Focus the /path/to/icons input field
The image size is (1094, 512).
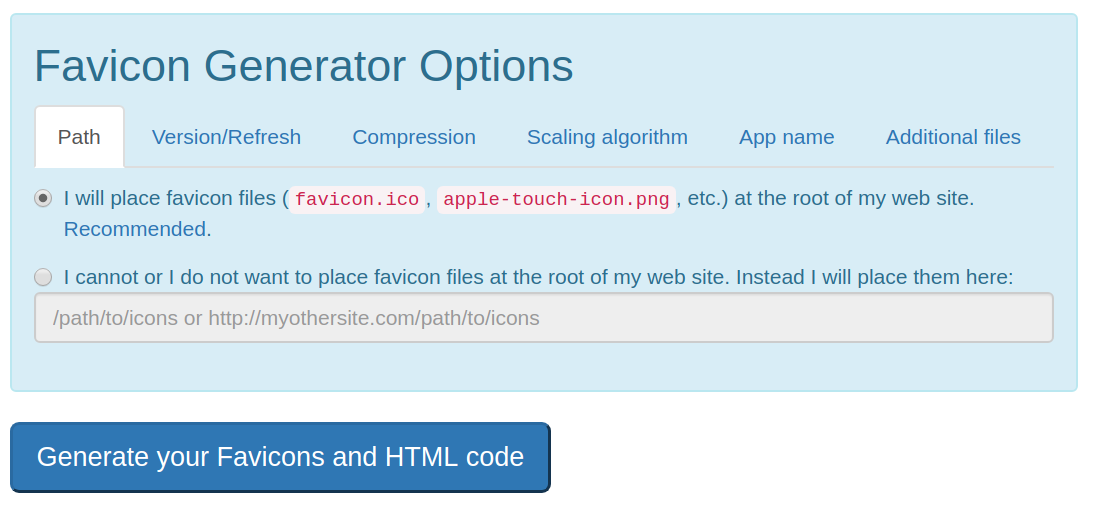tap(544, 318)
